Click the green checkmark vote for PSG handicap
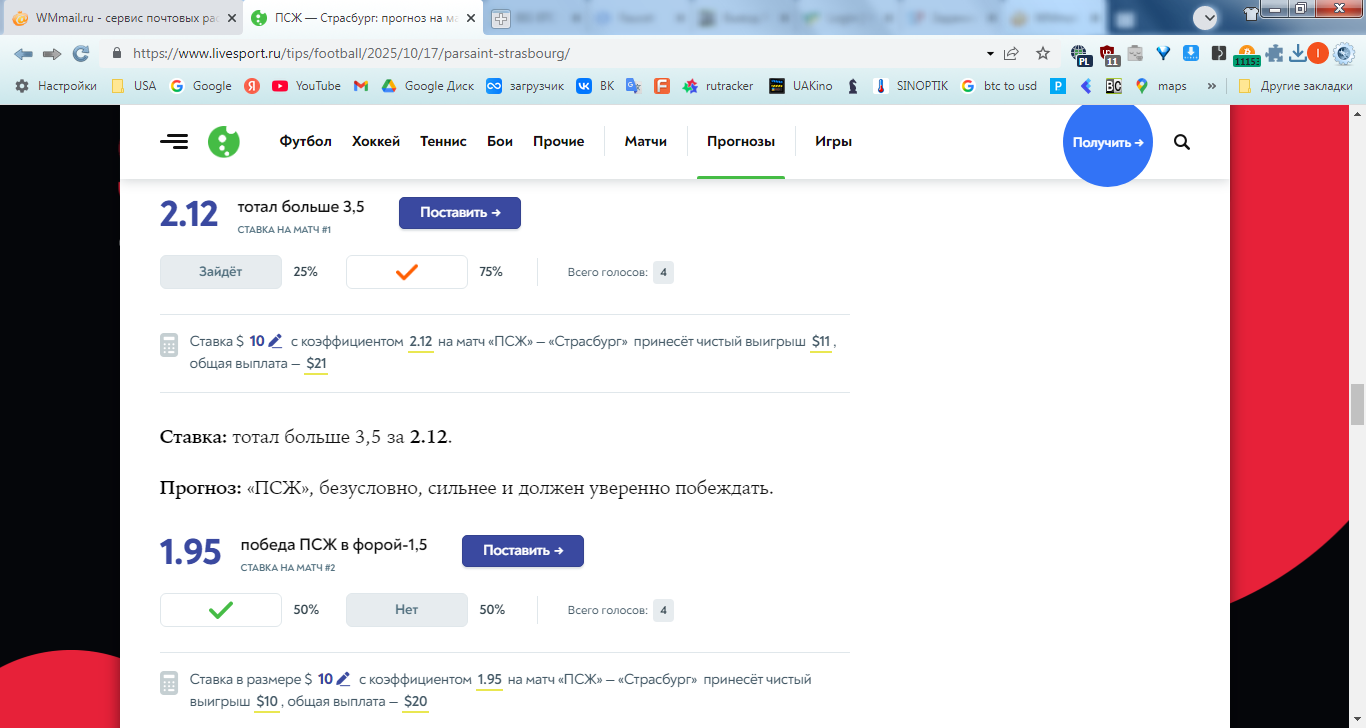 point(221,610)
